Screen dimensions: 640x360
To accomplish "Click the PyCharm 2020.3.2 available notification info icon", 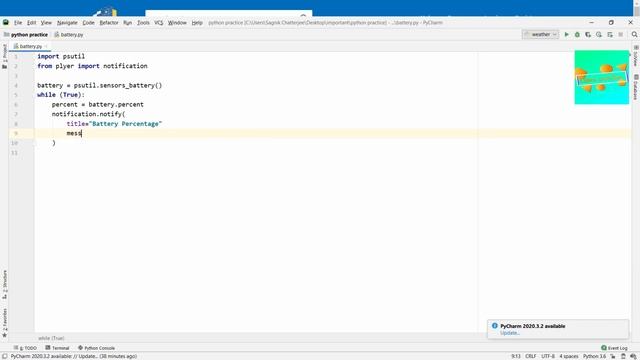I will pyautogui.click(x=495, y=326).
